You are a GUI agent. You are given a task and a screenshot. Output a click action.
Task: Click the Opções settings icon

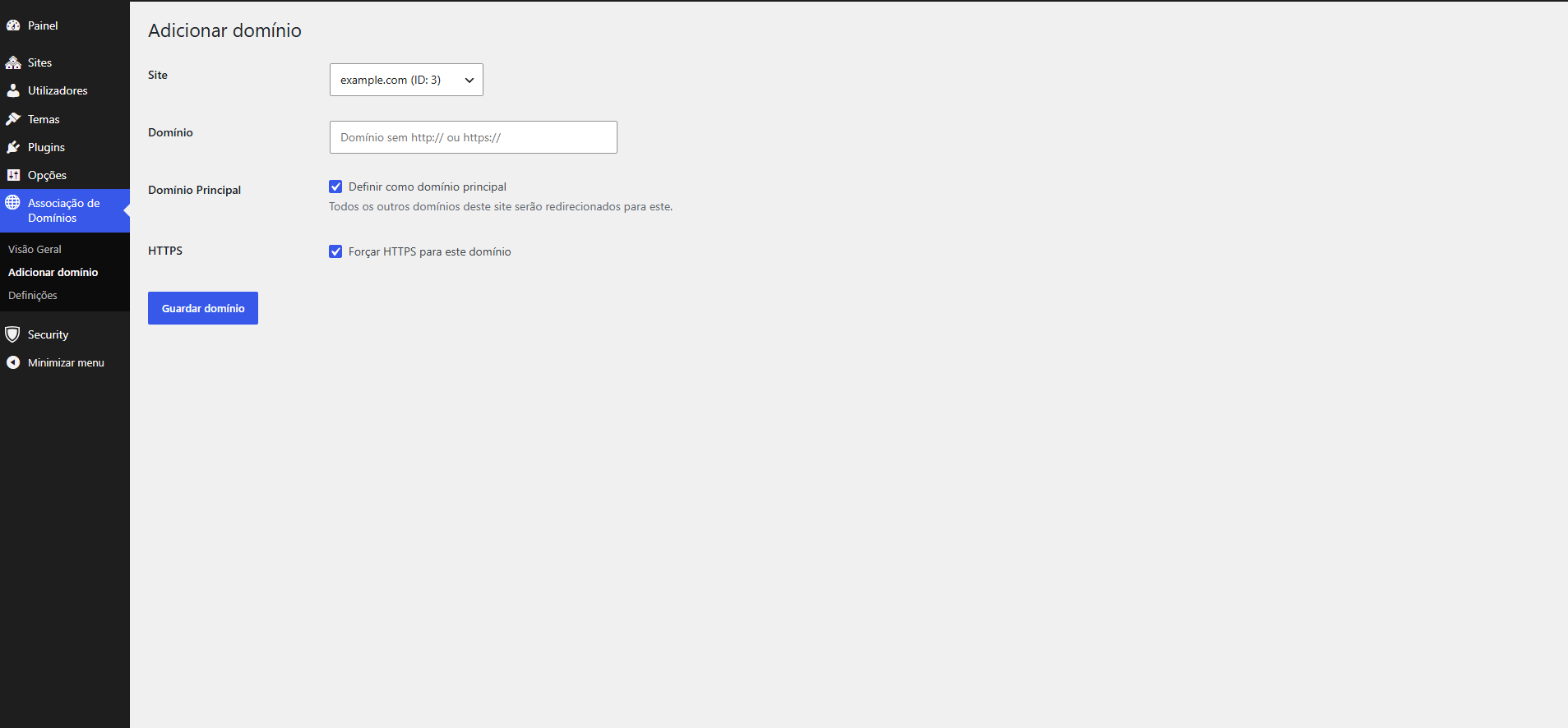coord(13,175)
